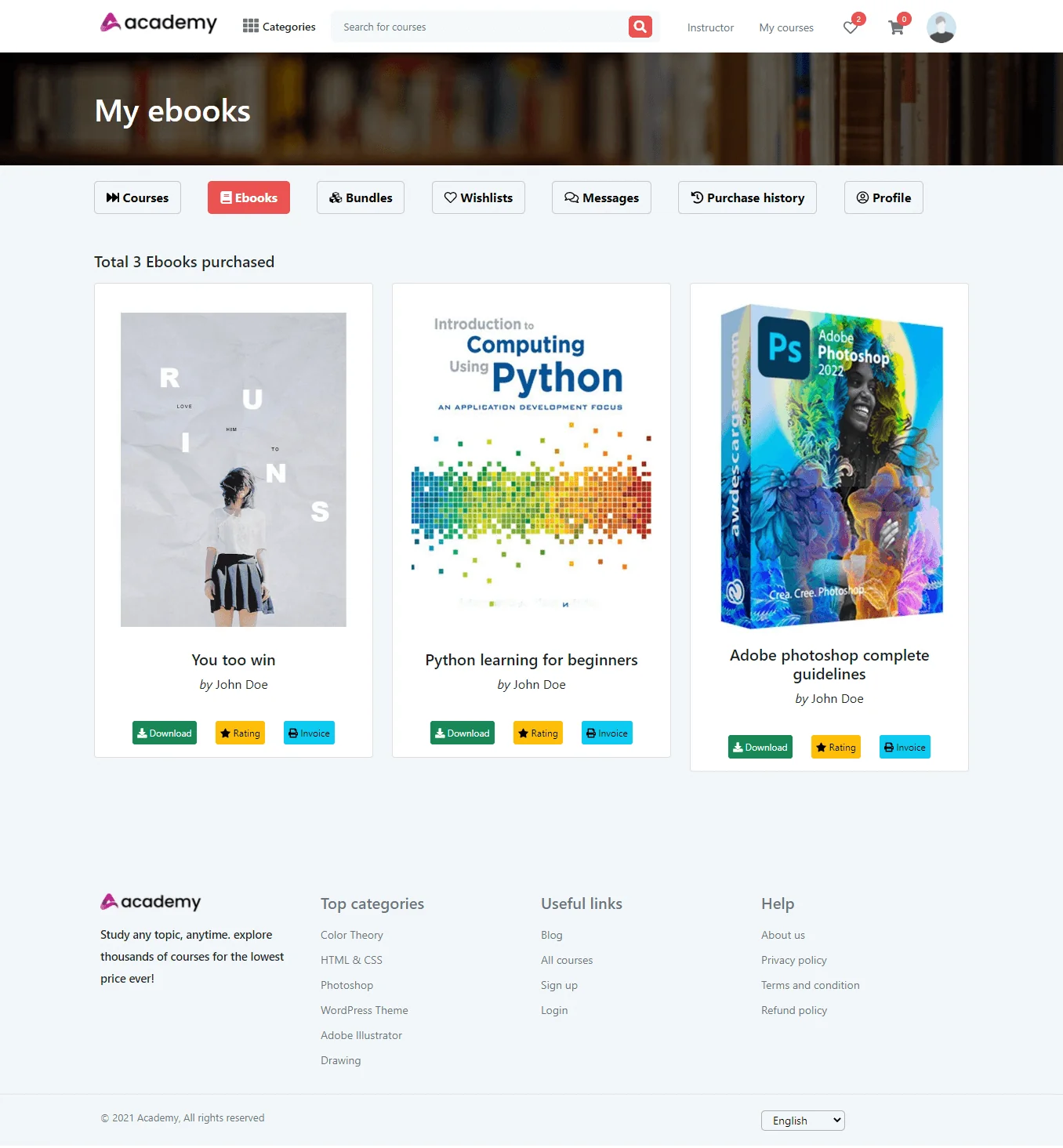Open the Wishlists tab

[478, 197]
